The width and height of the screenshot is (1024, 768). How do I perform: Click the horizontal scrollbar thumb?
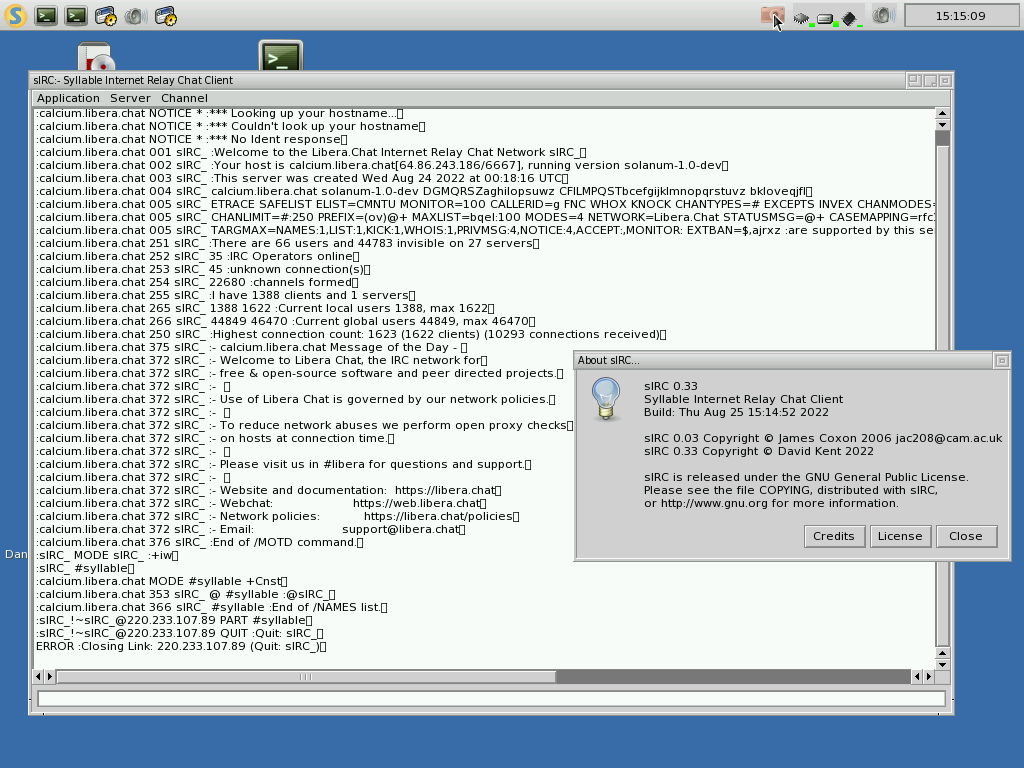306,677
